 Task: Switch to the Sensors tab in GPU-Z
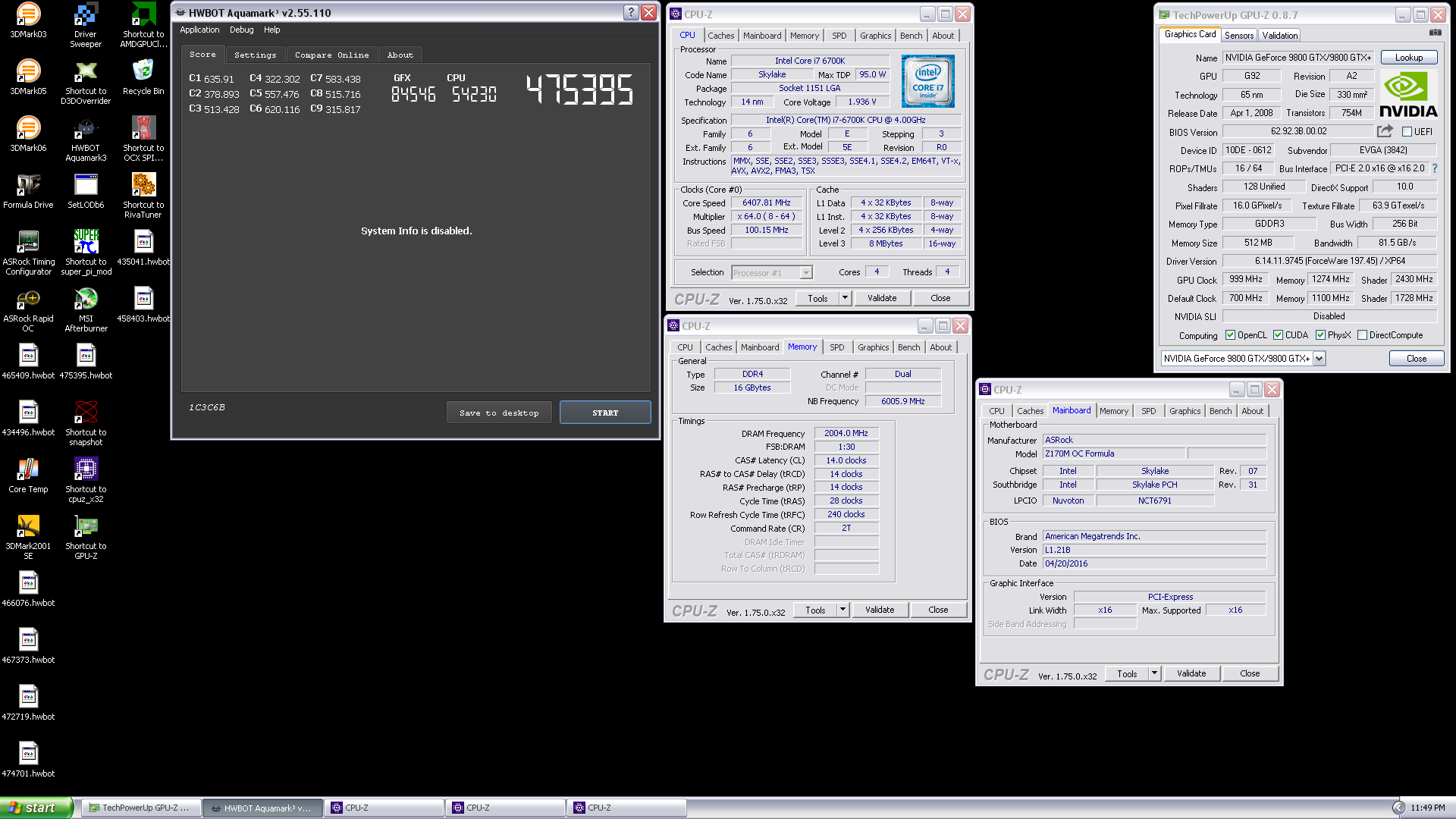click(x=1239, y=36)
